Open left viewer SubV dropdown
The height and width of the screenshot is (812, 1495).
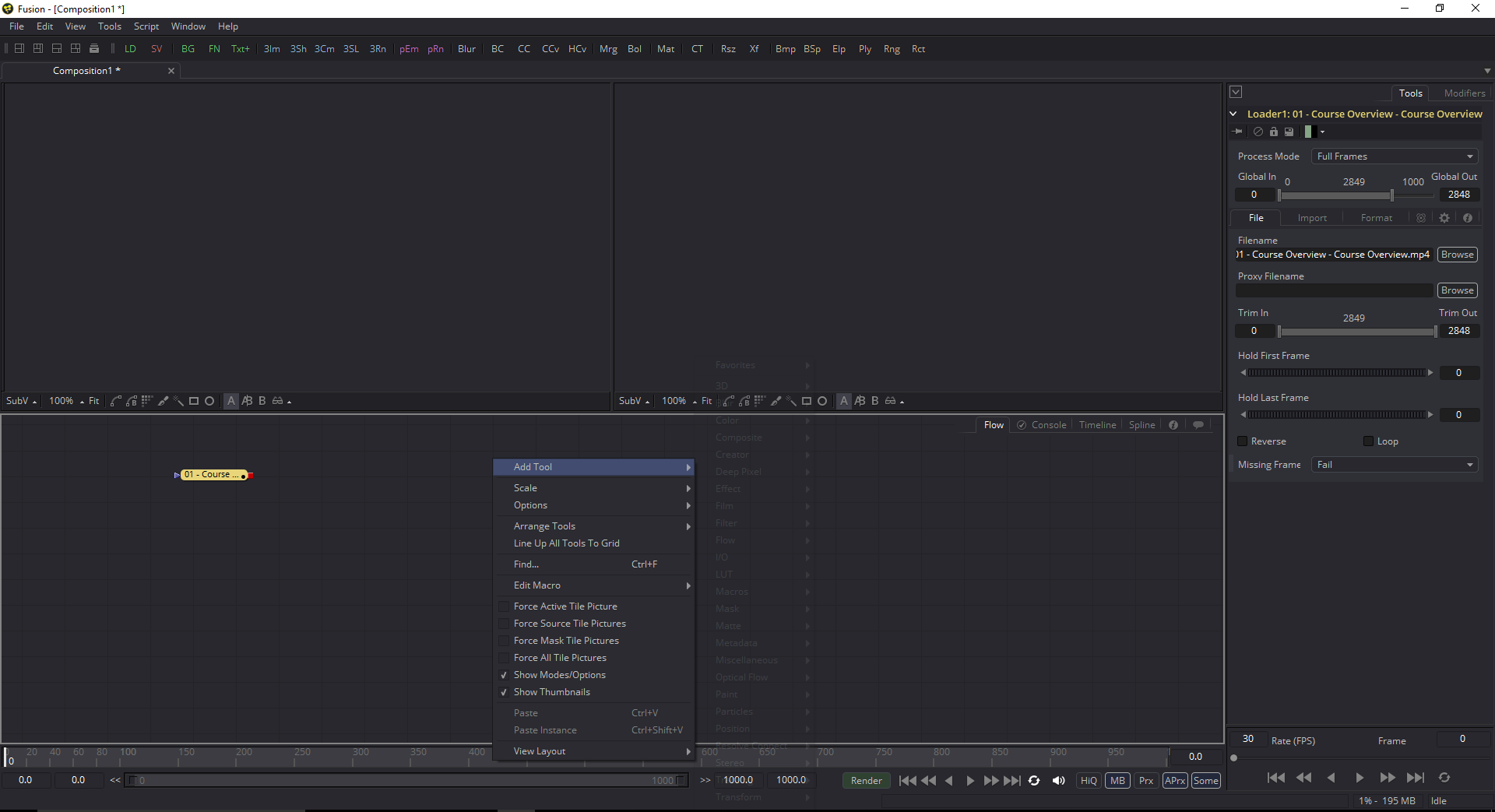(x=22, y=401)
